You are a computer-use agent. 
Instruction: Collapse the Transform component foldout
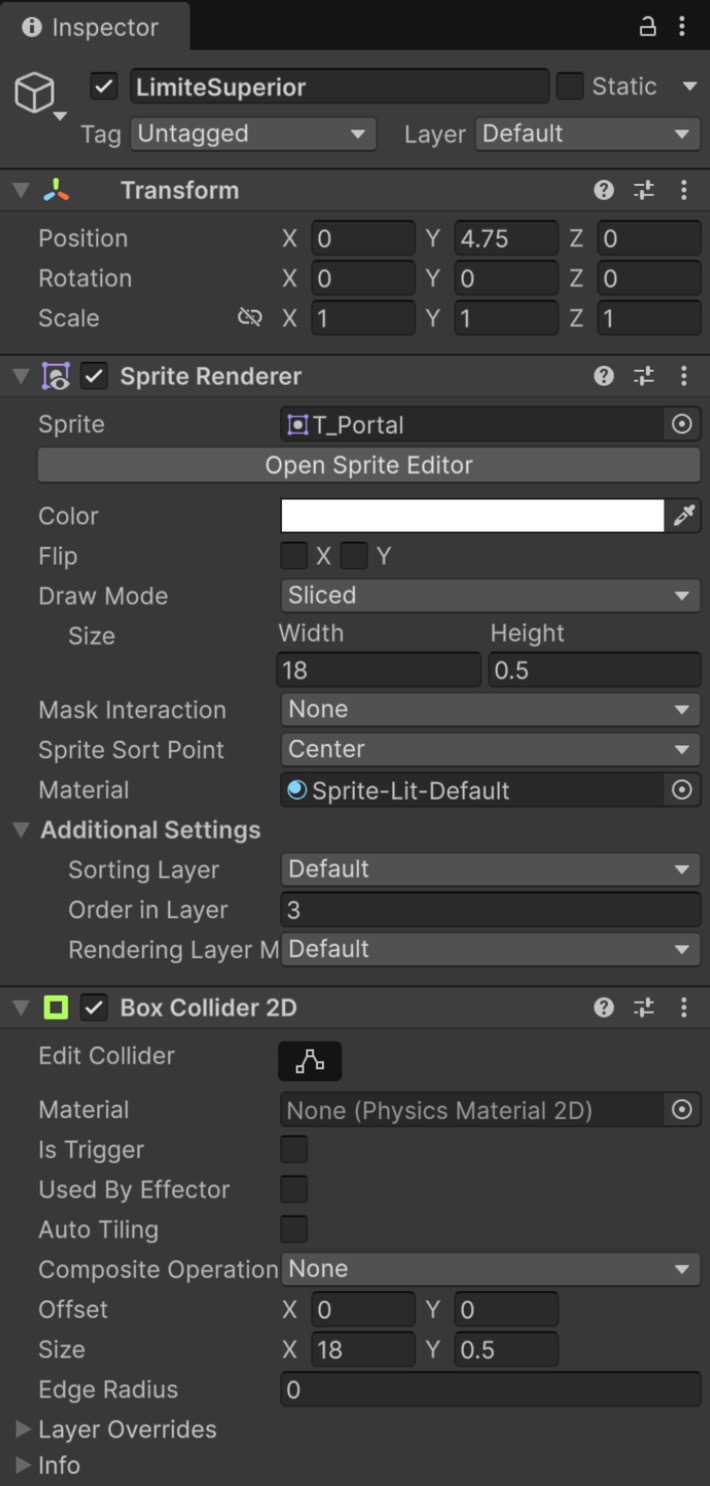pos(22,190)
